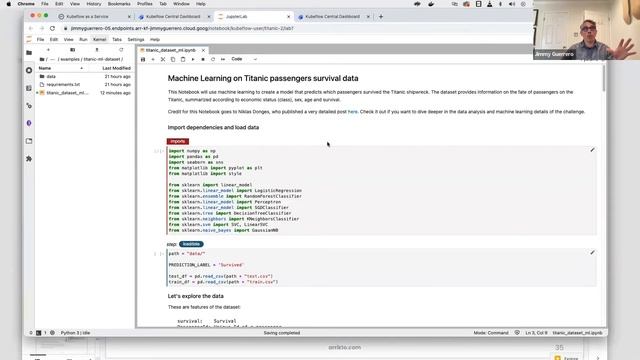Upload files in the file browser
Image resolution: width=640 pixels, height=360 pixels.
[97, 50]
